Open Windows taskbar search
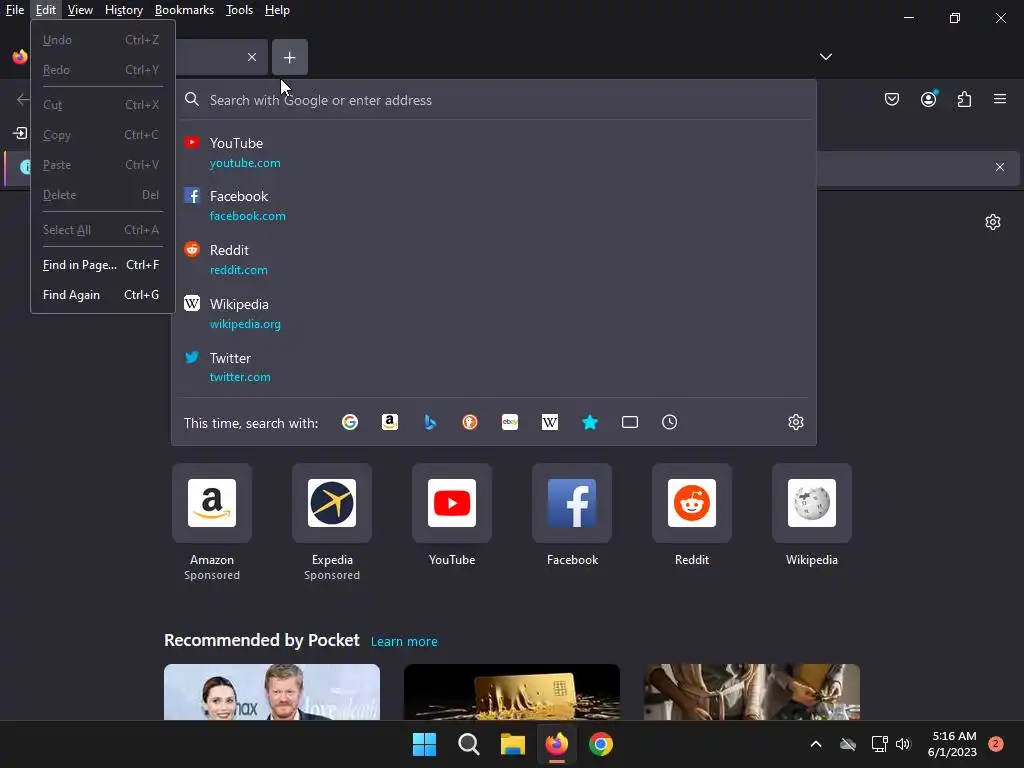 [469, 744]
